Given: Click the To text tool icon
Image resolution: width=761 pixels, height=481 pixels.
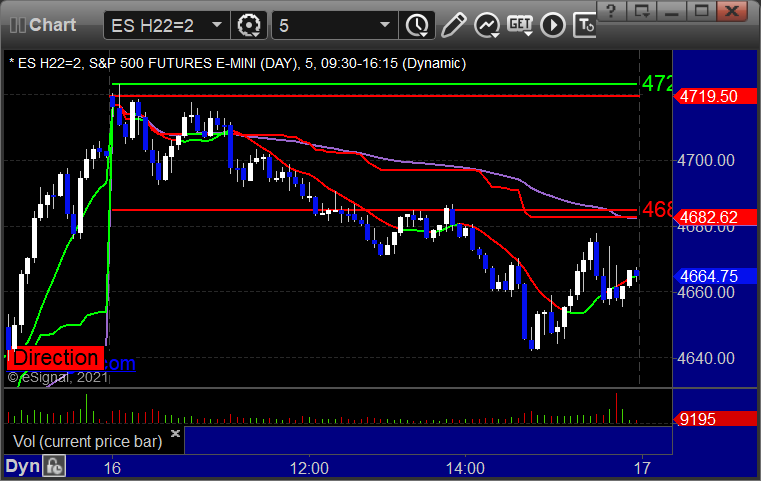Looking at the screenshot, I should pyautogui.click(x=585, y=25).
